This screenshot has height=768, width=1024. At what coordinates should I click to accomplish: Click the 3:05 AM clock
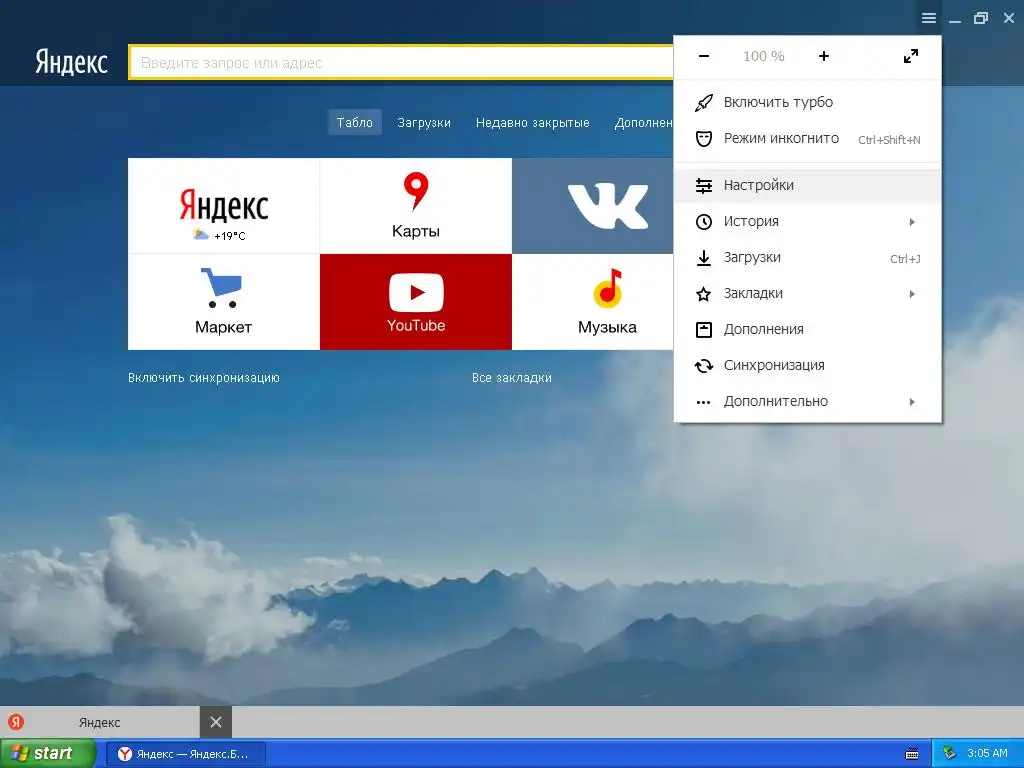pyautogui.click(x=987, y=754)
